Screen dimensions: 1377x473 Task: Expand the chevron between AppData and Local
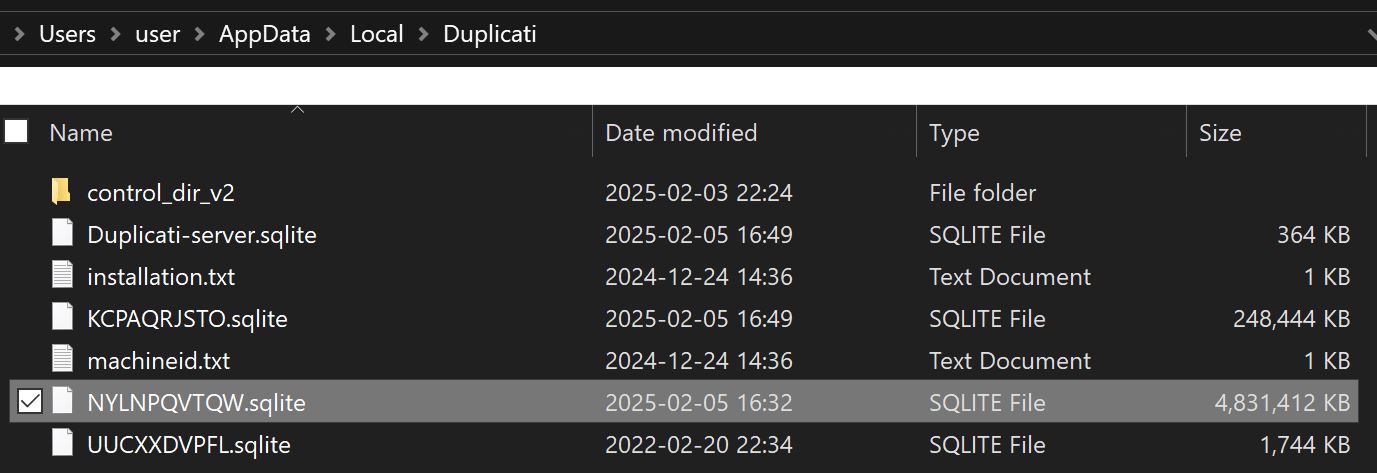pos(330,34)
